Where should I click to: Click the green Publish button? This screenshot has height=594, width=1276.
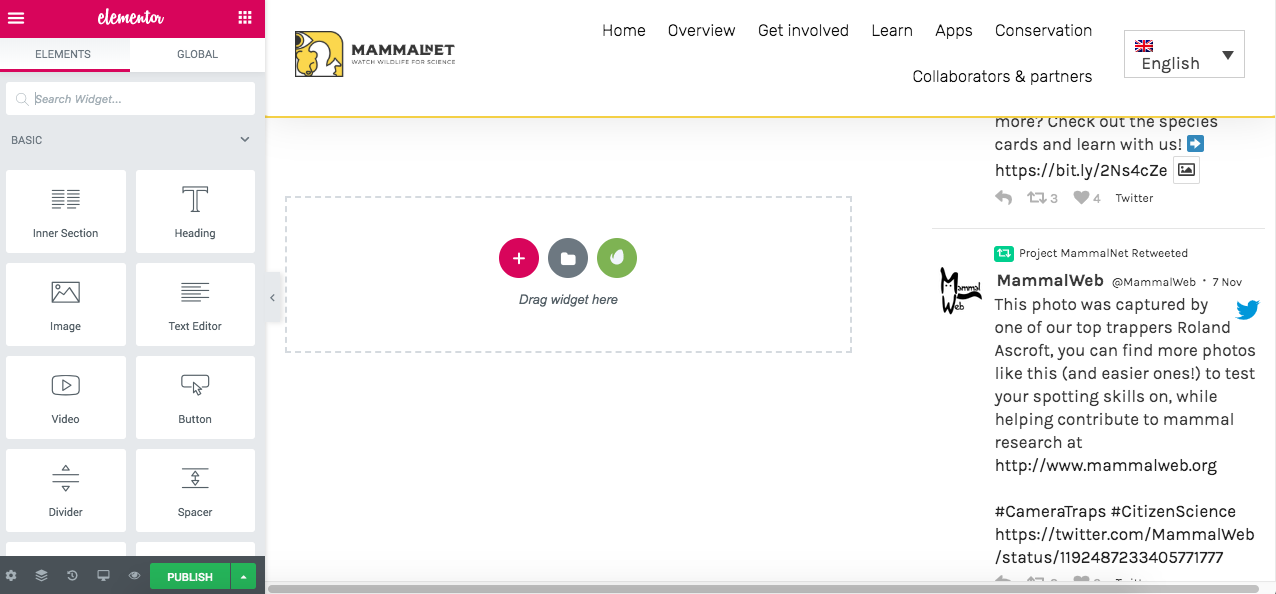point(189,577)
